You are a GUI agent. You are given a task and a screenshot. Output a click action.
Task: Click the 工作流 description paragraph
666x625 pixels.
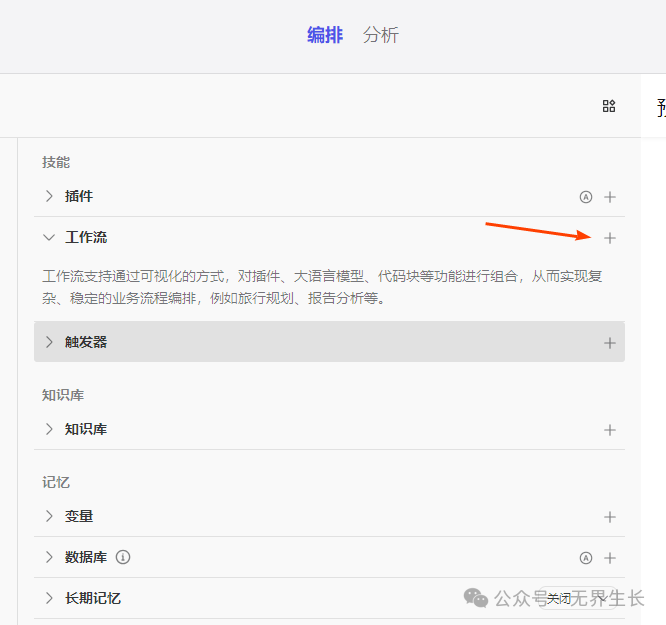(322, 287)
